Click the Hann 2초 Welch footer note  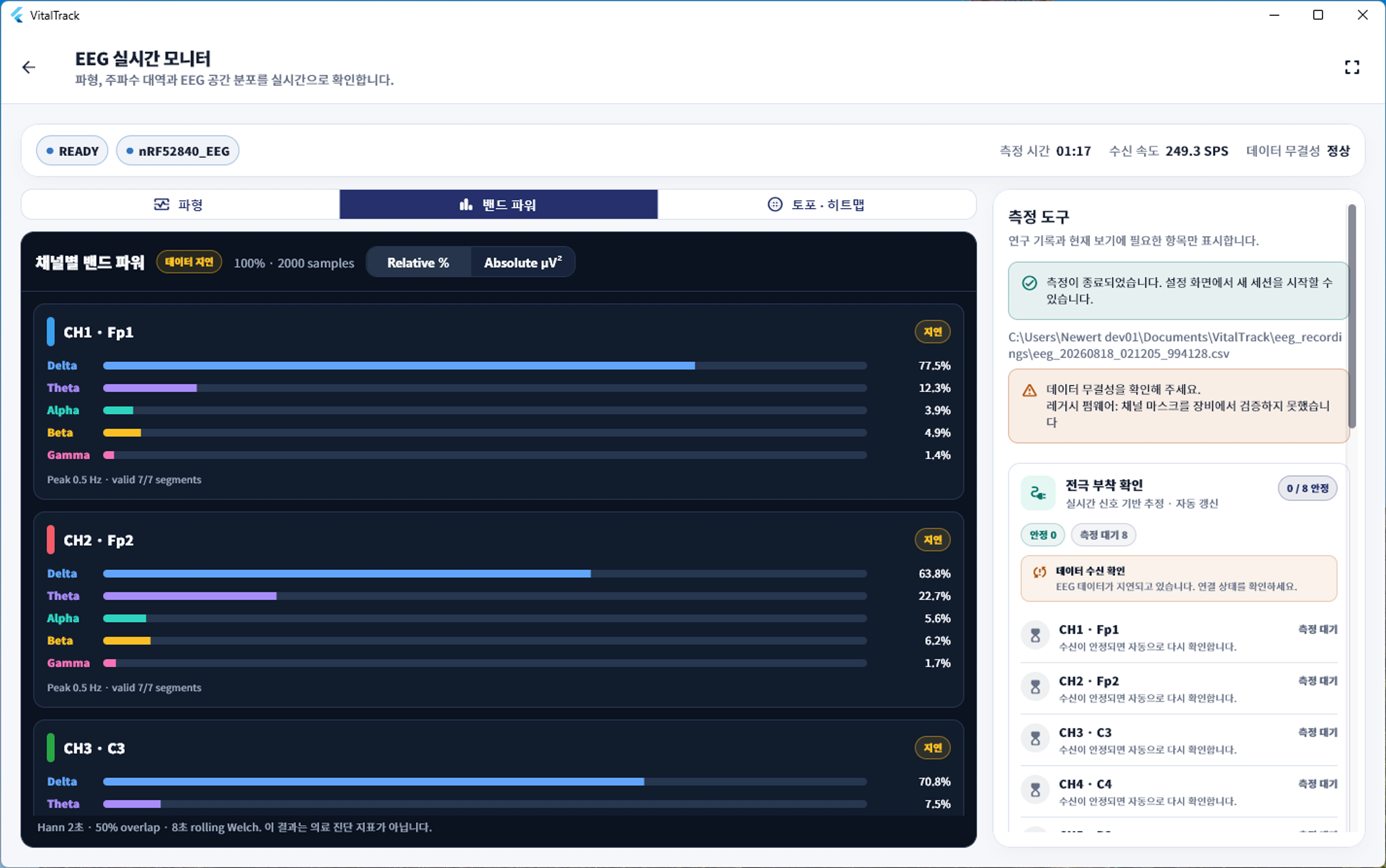(234, 827)
